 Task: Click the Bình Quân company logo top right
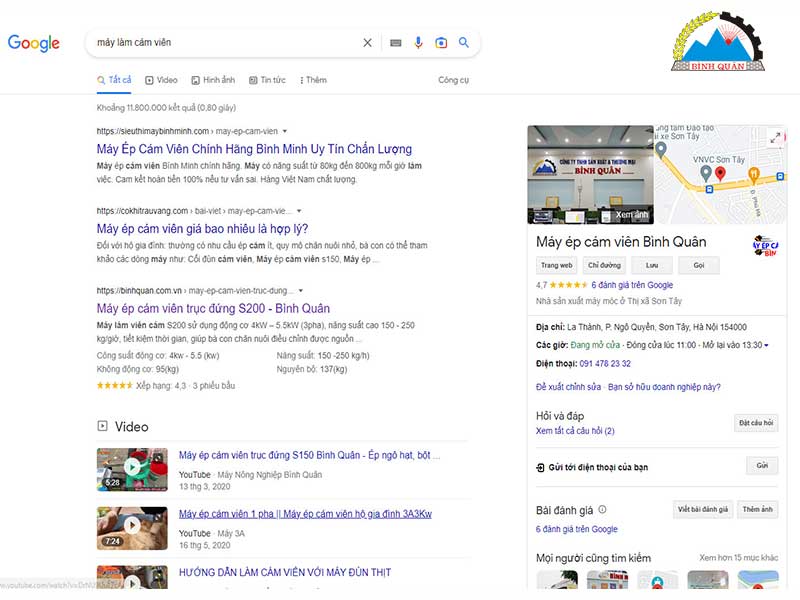pos(718,42)
